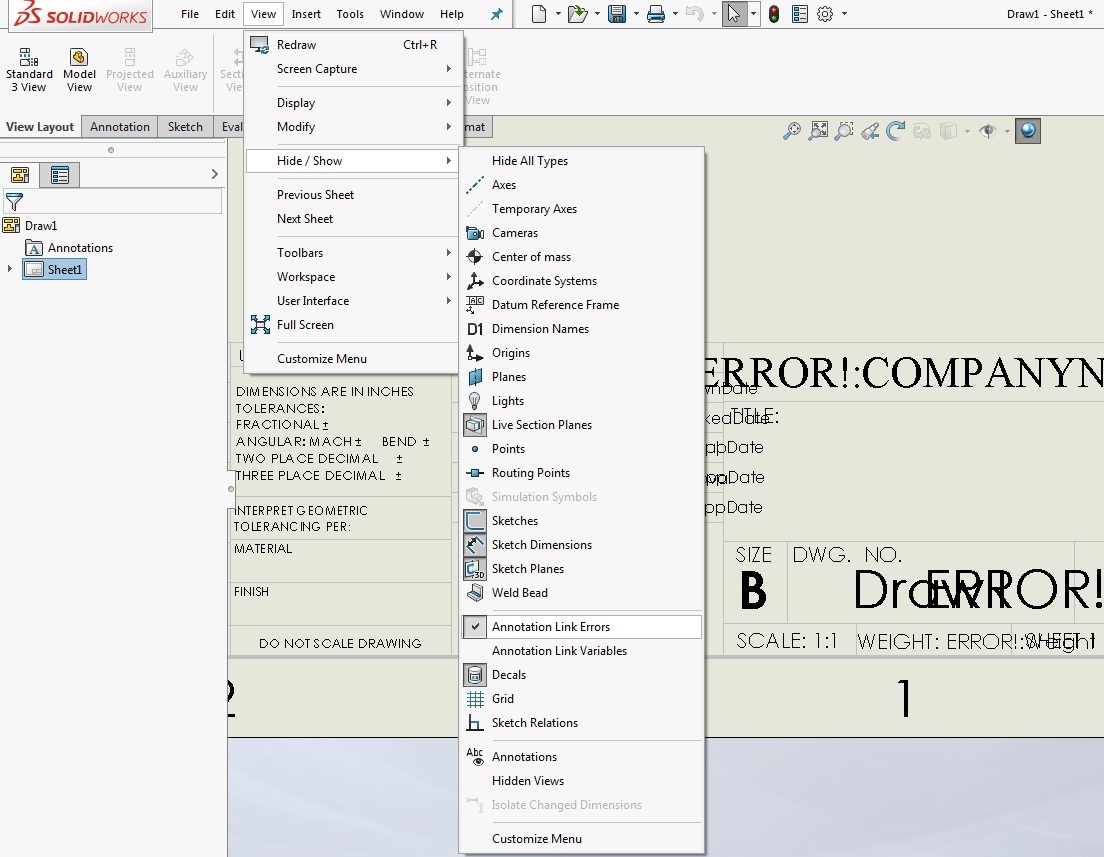The image size is (1104, 857).
Task: Open the View Orientation dropdown arrow
Action: pos(967,130)
